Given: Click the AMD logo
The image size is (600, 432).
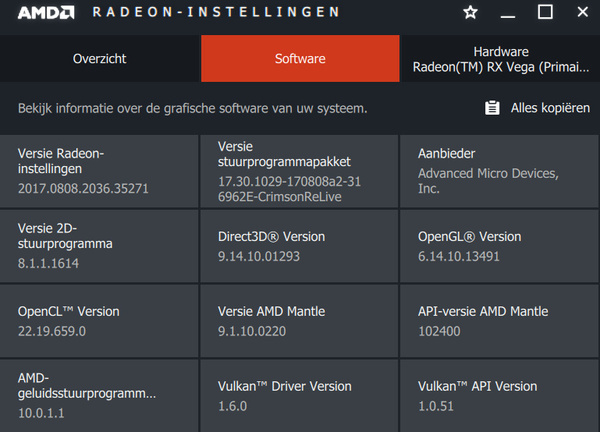Looking at the screenshot, I should point(46,12).
